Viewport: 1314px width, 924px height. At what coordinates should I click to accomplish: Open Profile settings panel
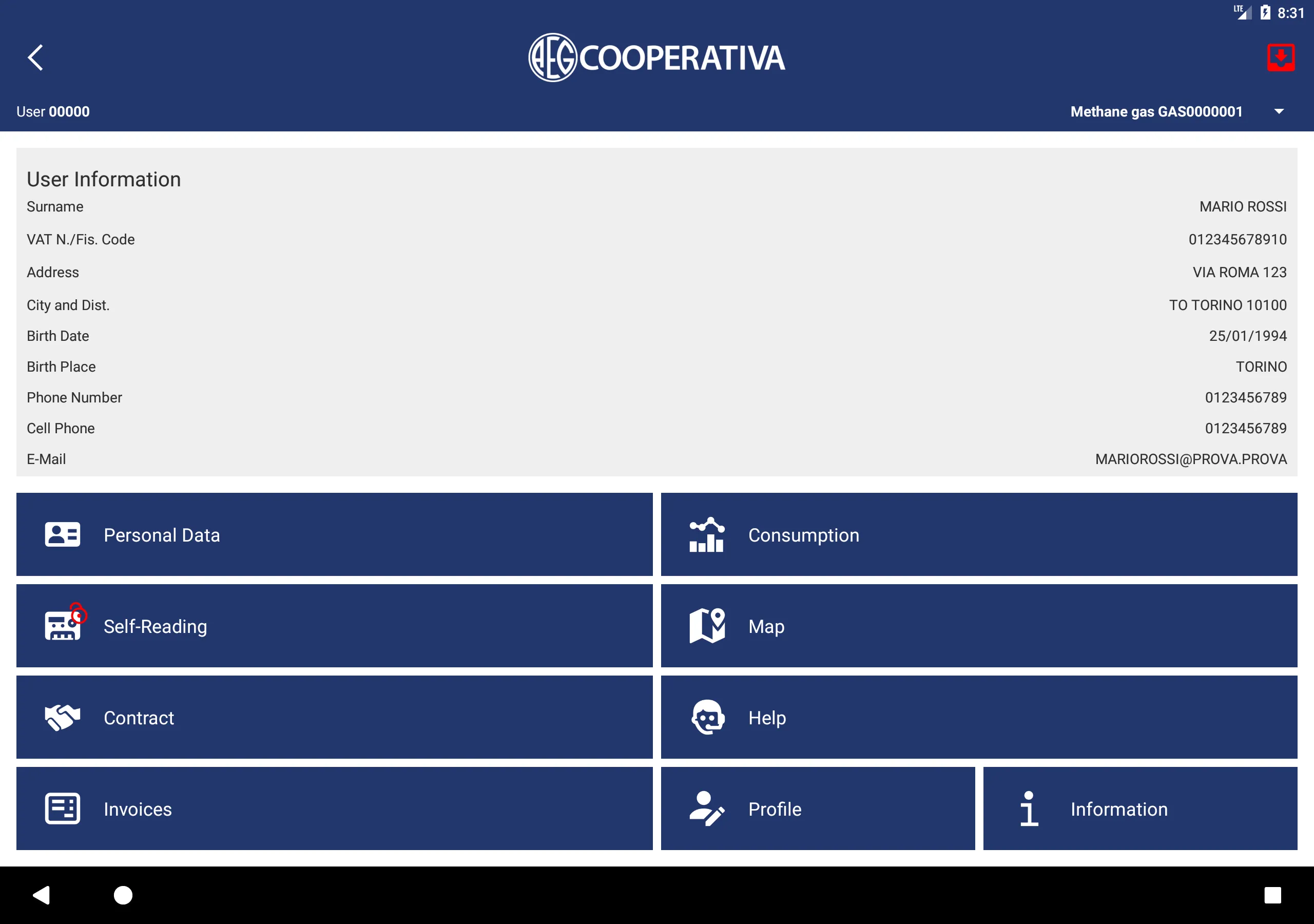tap(820, 808)
